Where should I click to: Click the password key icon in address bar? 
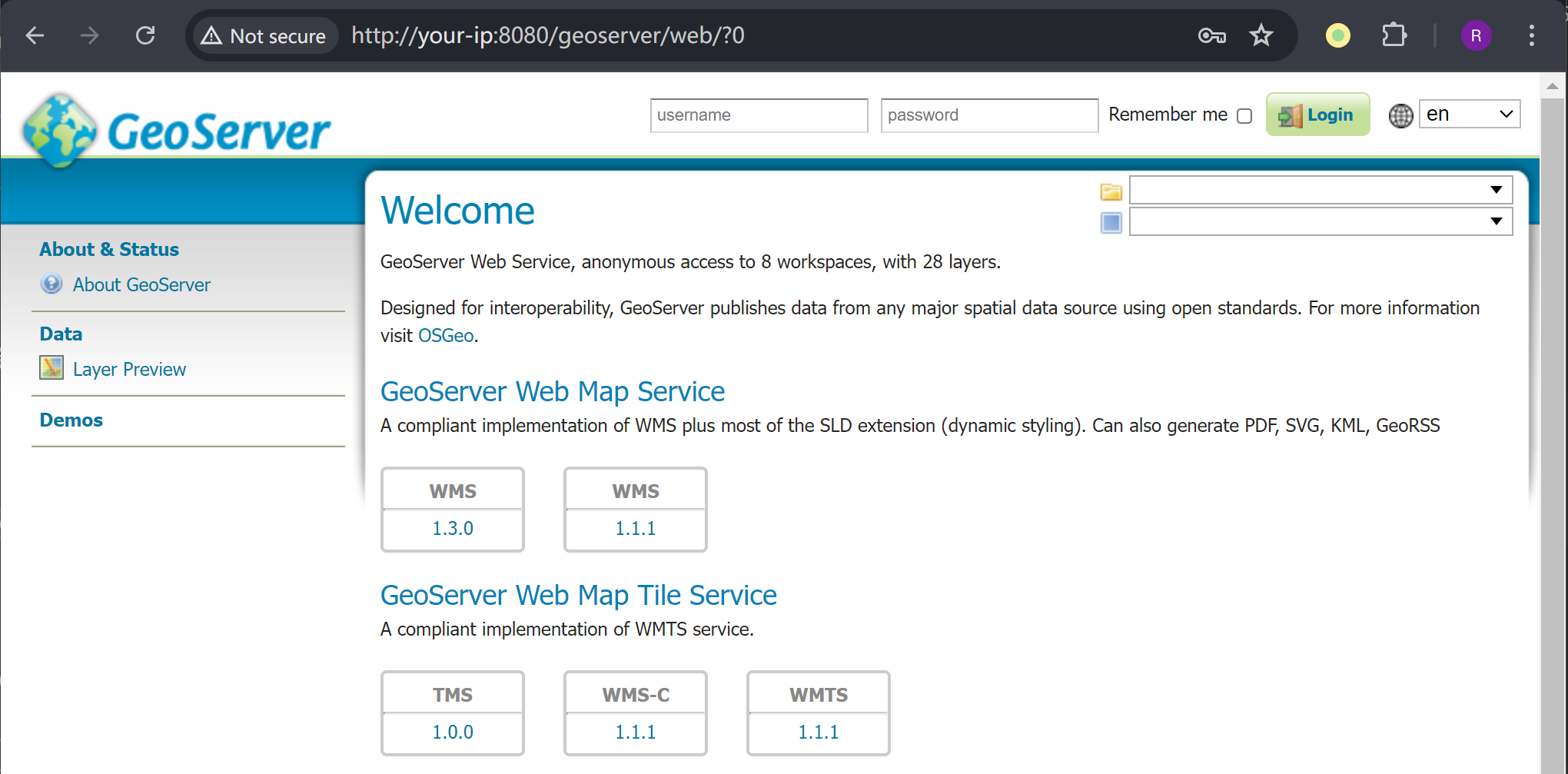pos(1211,35)
